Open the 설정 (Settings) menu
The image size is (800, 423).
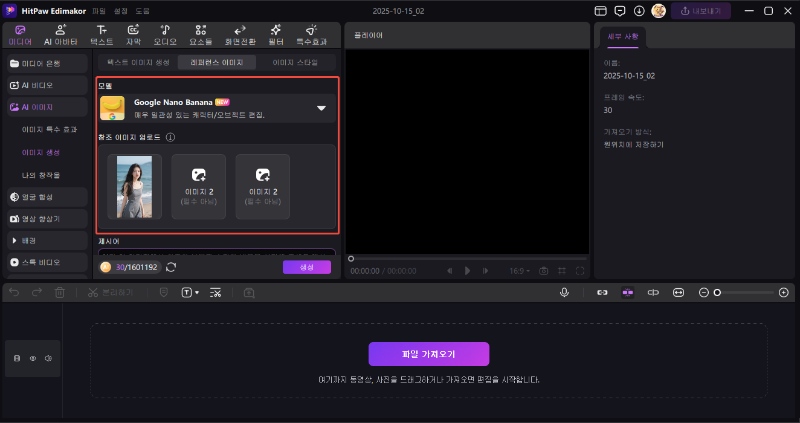click(120, 11)
